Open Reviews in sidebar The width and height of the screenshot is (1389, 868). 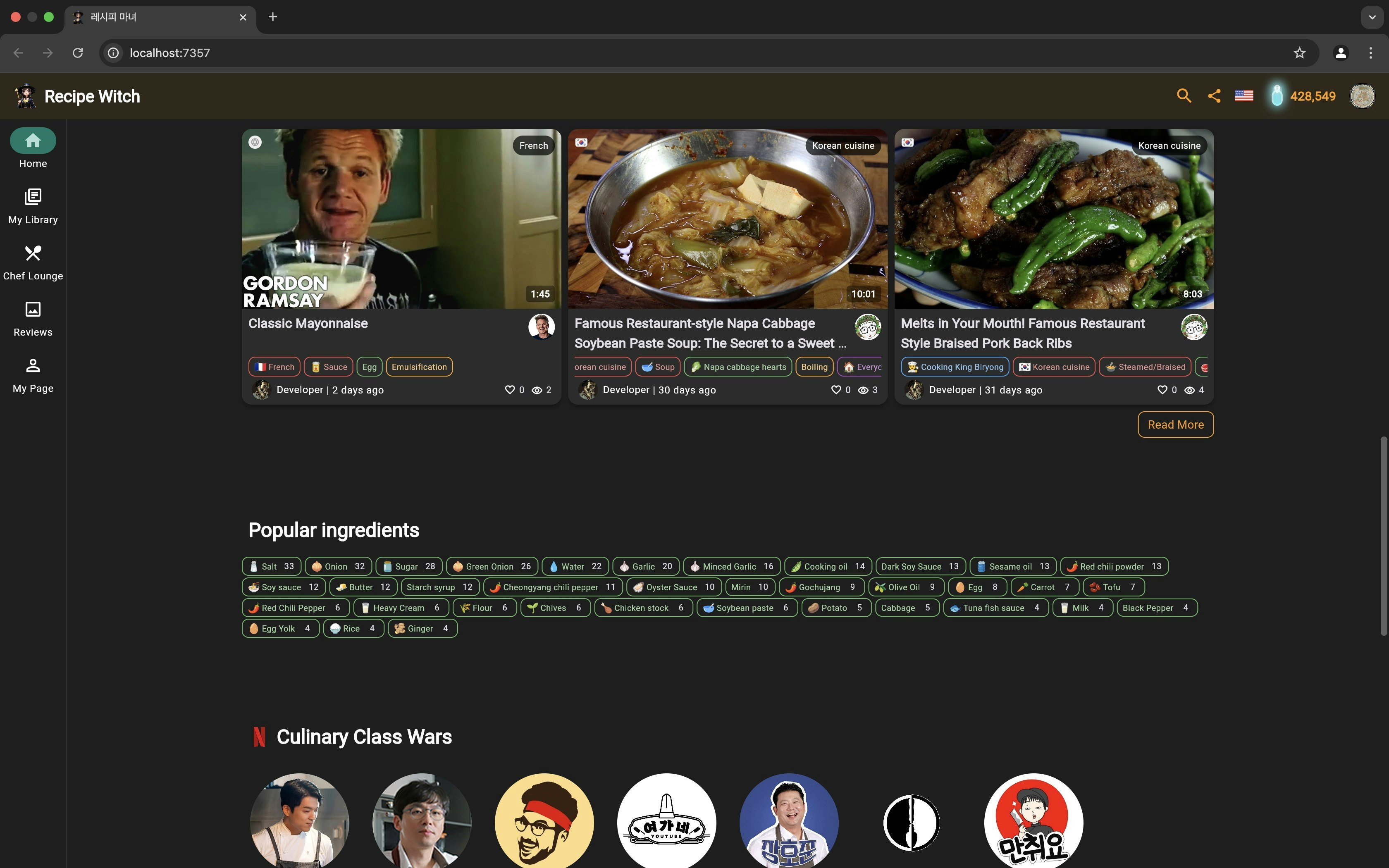33,318
